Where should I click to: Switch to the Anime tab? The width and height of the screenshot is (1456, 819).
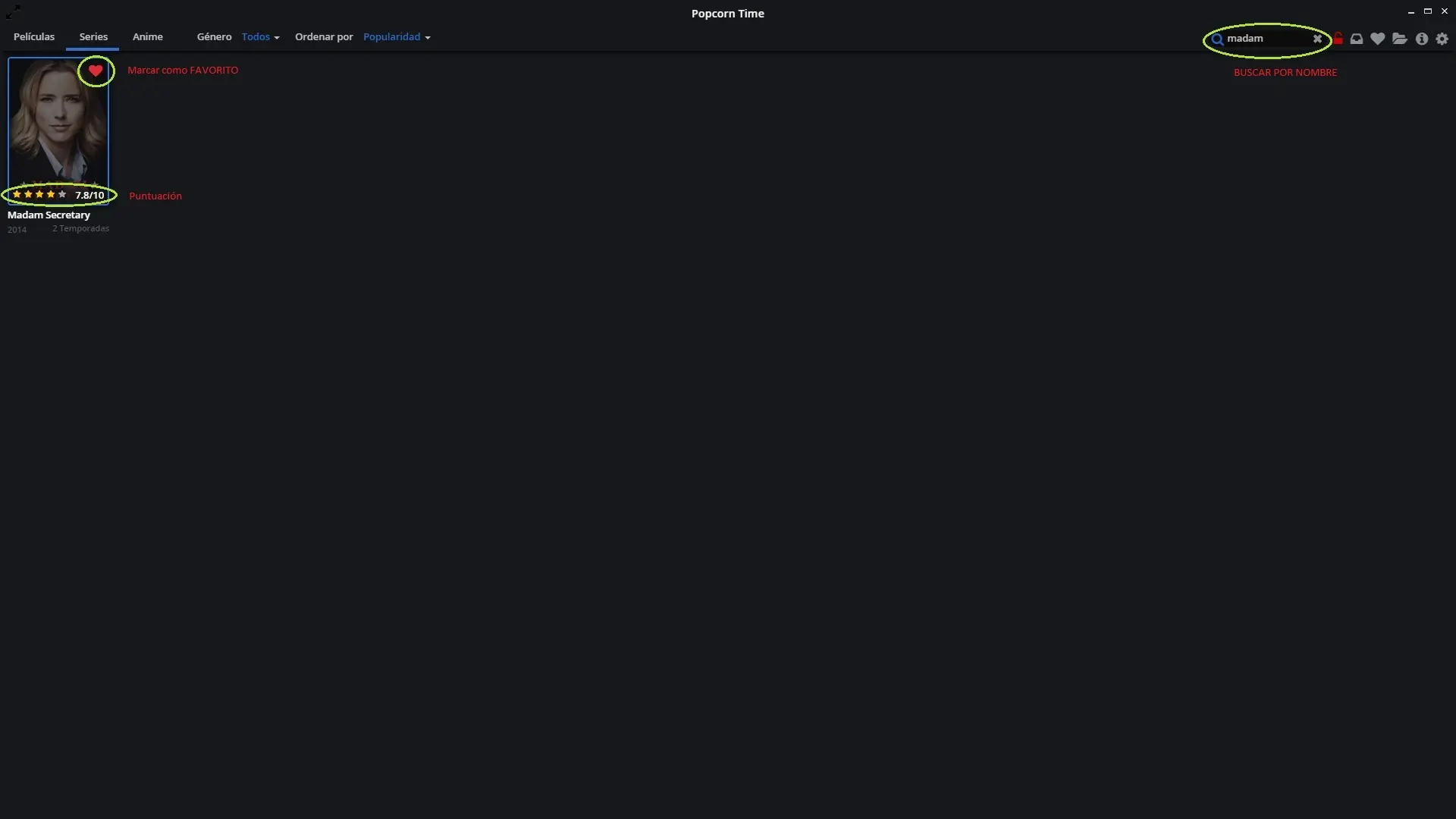pos(148,37)
